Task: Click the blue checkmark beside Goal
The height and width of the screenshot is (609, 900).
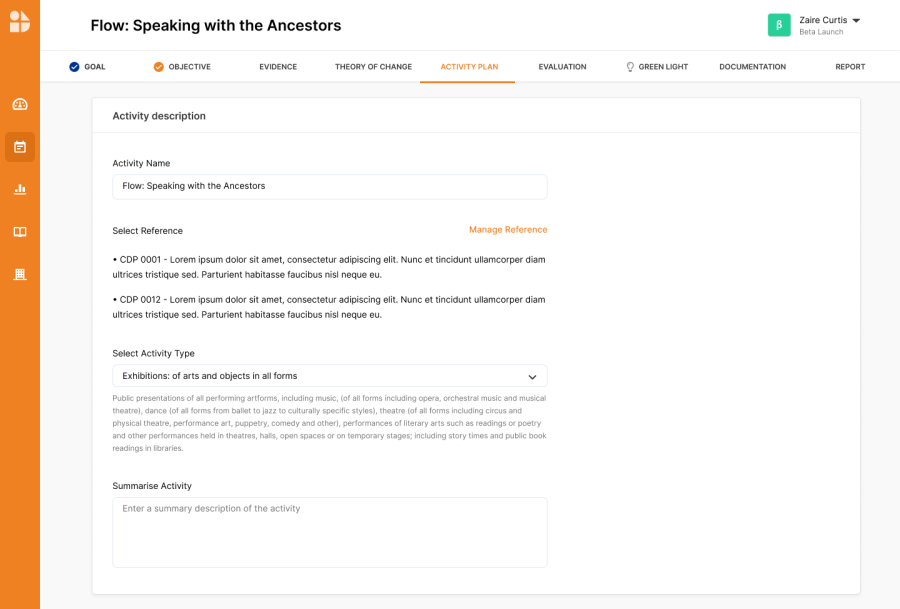Action: 74,67
